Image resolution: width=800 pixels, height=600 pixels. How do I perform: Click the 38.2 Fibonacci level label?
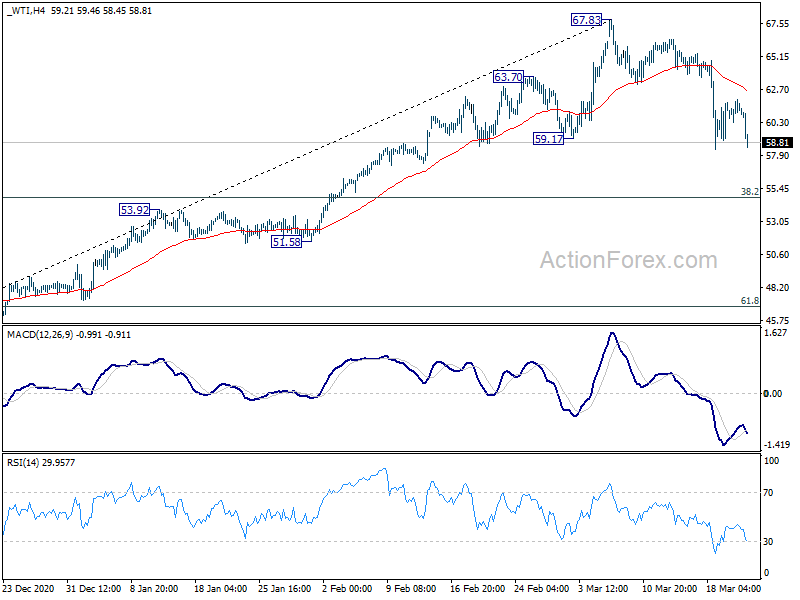pos(749,191)
